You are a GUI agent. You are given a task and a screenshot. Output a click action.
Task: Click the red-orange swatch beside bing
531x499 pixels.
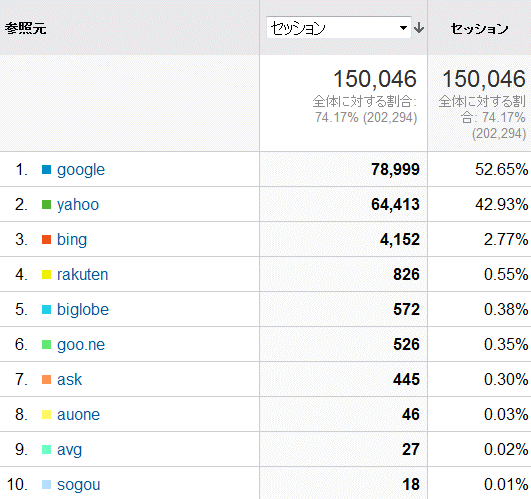click(46, 239)
